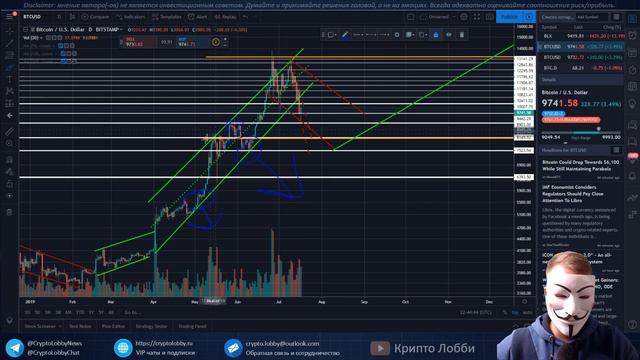Open the Strategy Tester tab
640x360 pixels.
(151, 326)
